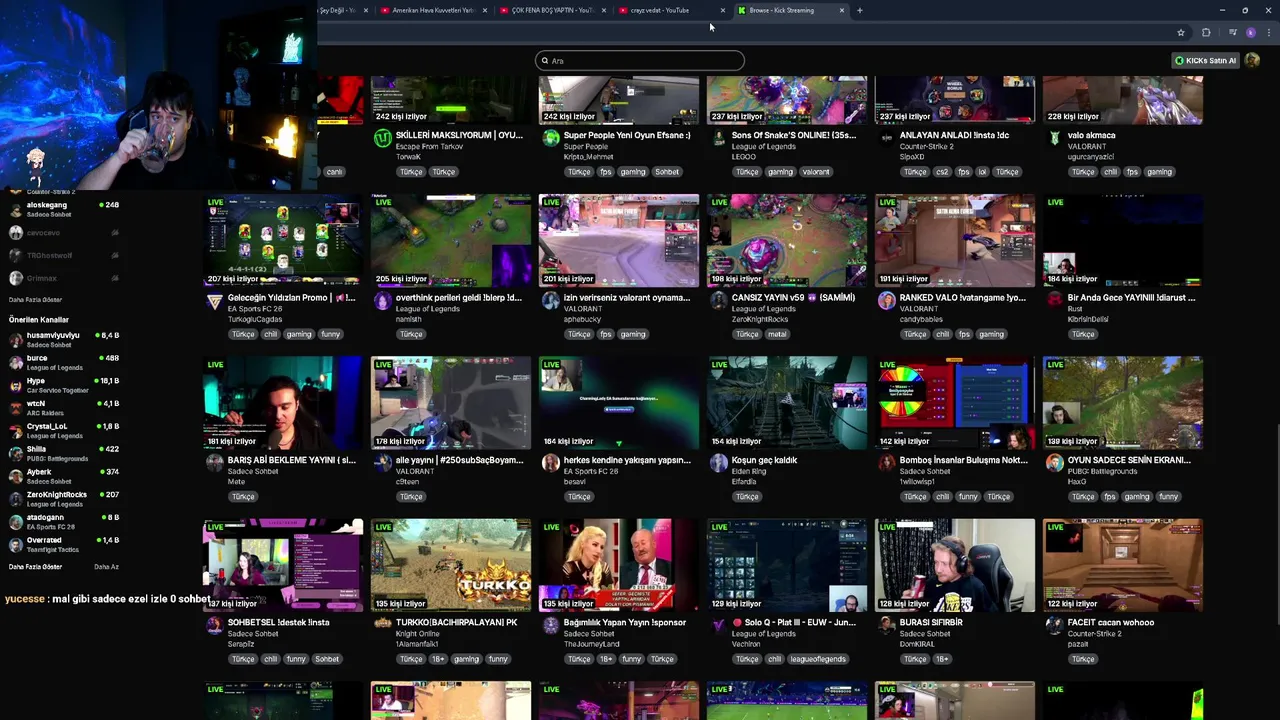Switch to the Amerikan Hava Kuvvetleri tab
Viewport: 1280px width, 720px height.
(433, 10)
